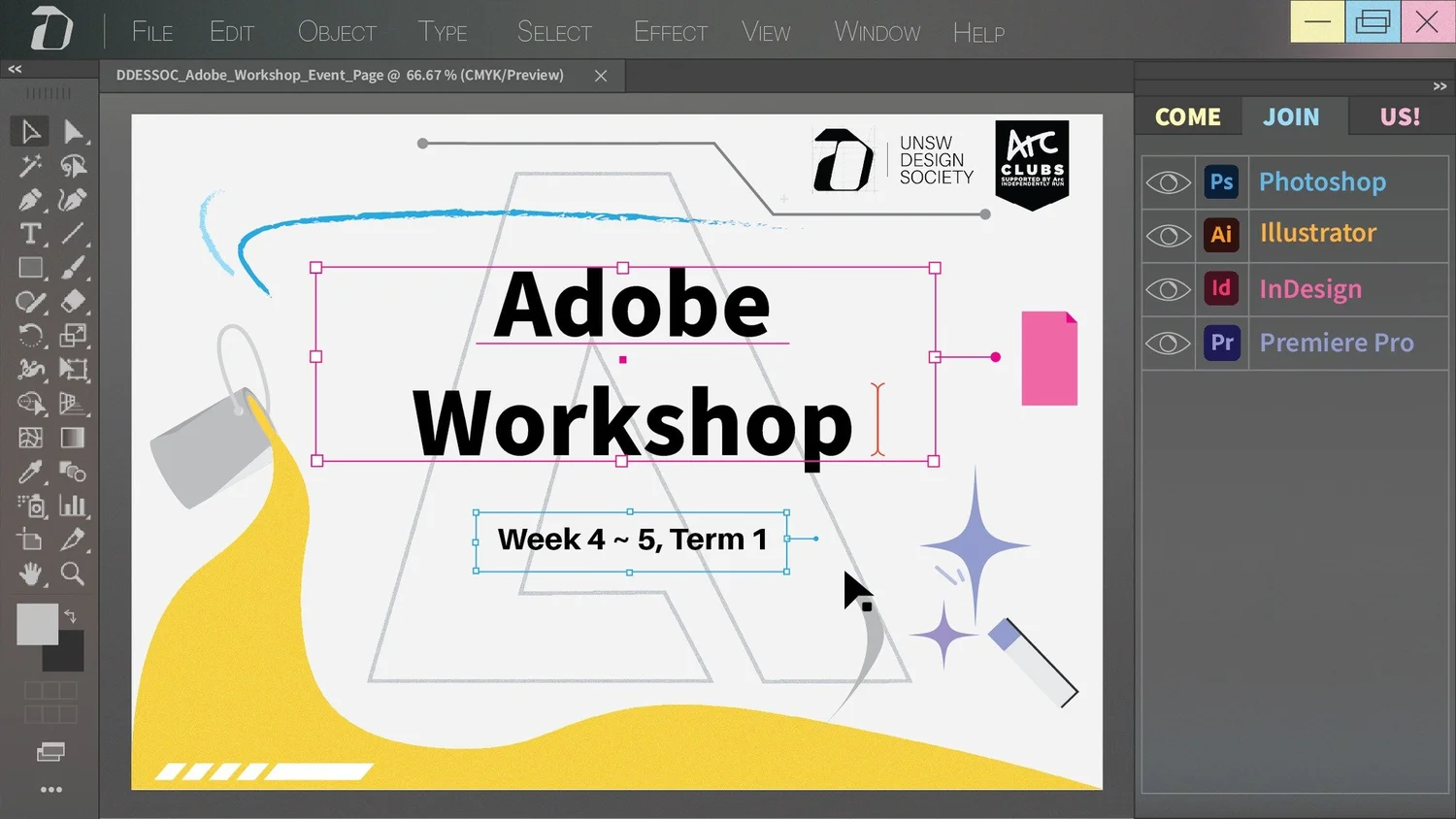Open the Help menu
The height and width of the screenshot is (819, 1456).
[978, 32]
